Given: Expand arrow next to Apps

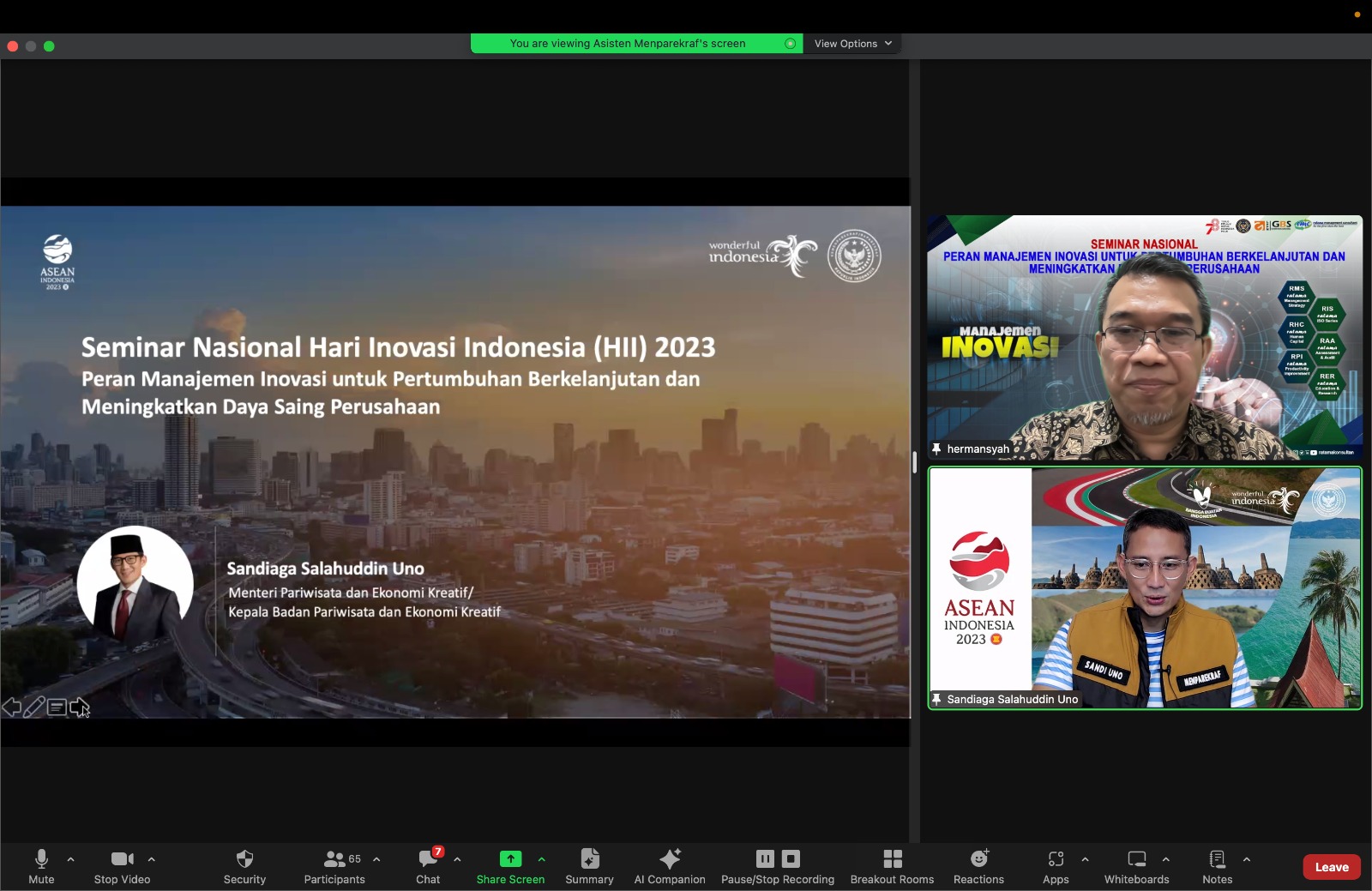Looking at the screenshot, I should [1085, 858].
